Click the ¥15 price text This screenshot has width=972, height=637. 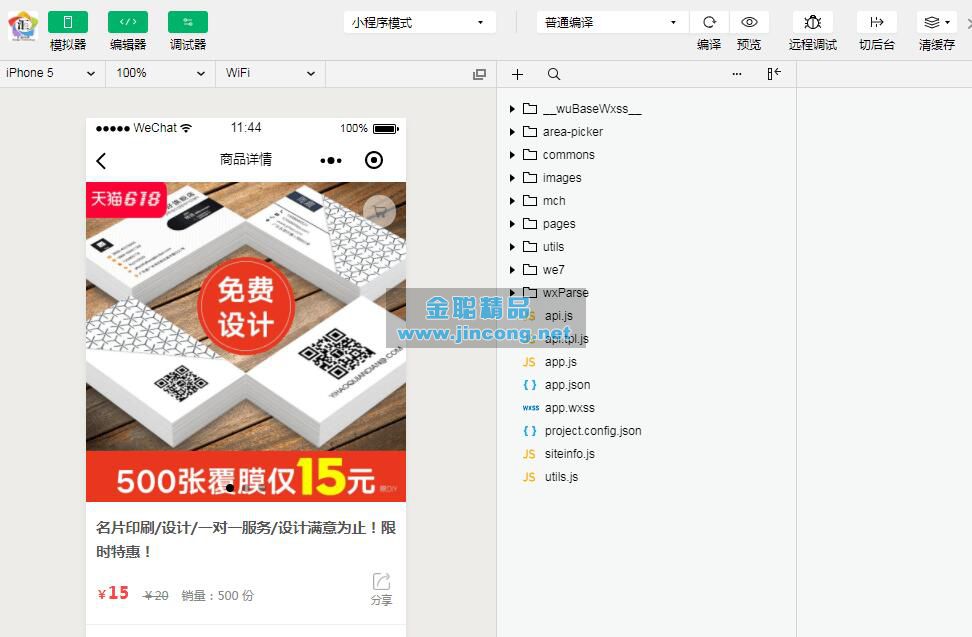113,593
